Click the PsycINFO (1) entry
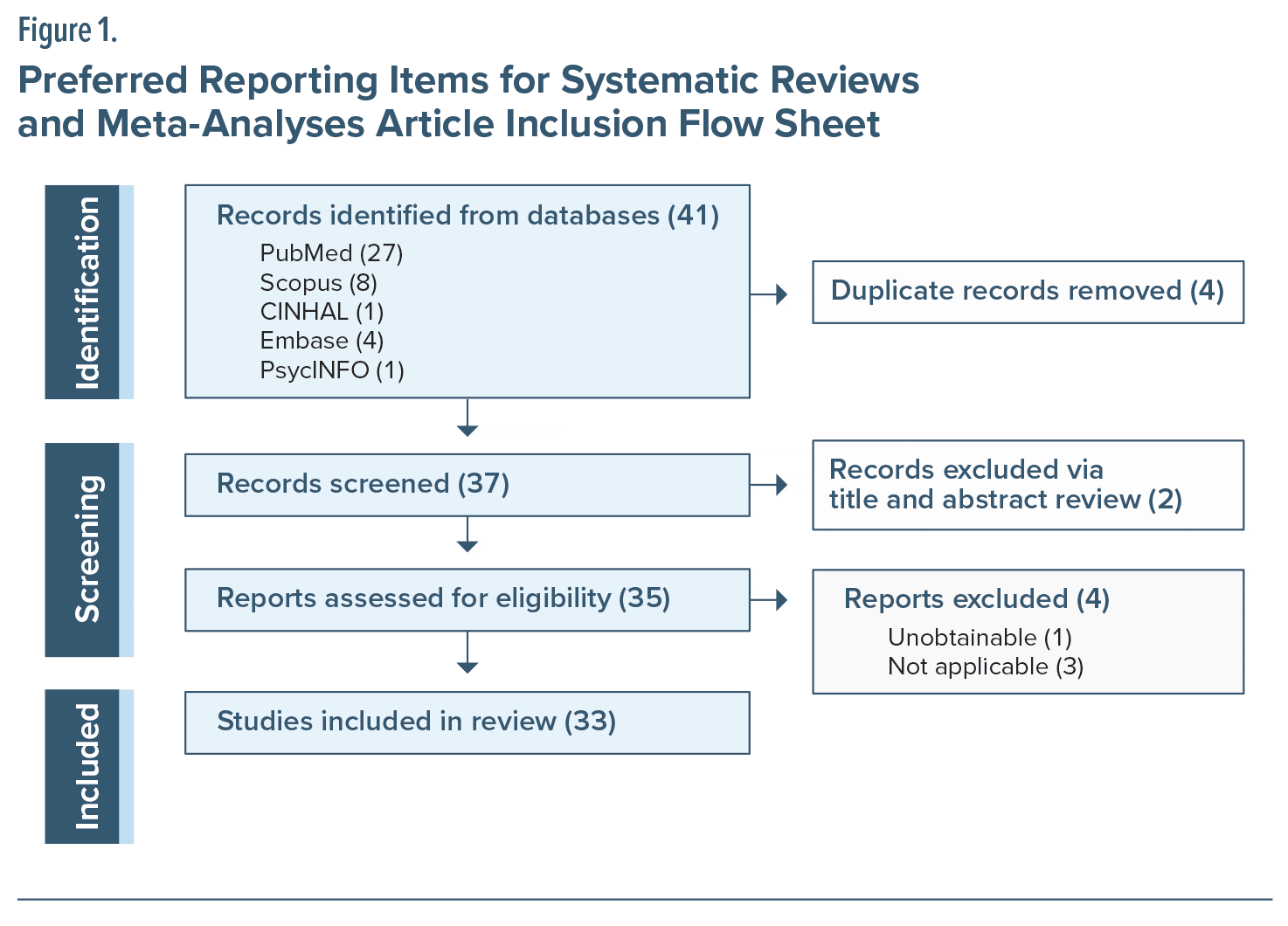The height and width of the screenshot is (926, 1288). point(332,370)
